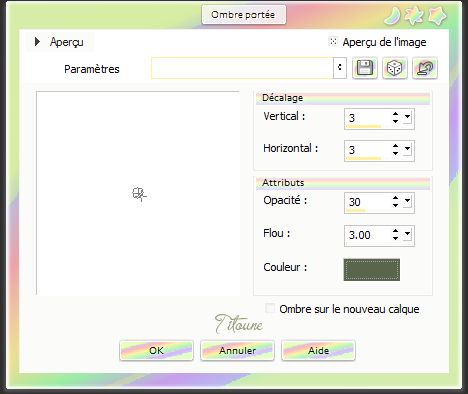Reset to default with the arrow icon
The width and height of the screenshot is (468, 394).
pos(425,68)
